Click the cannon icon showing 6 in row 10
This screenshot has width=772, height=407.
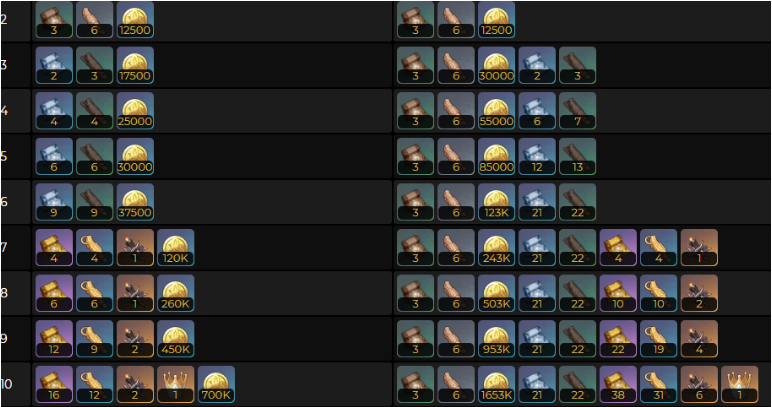click(699, 384)
